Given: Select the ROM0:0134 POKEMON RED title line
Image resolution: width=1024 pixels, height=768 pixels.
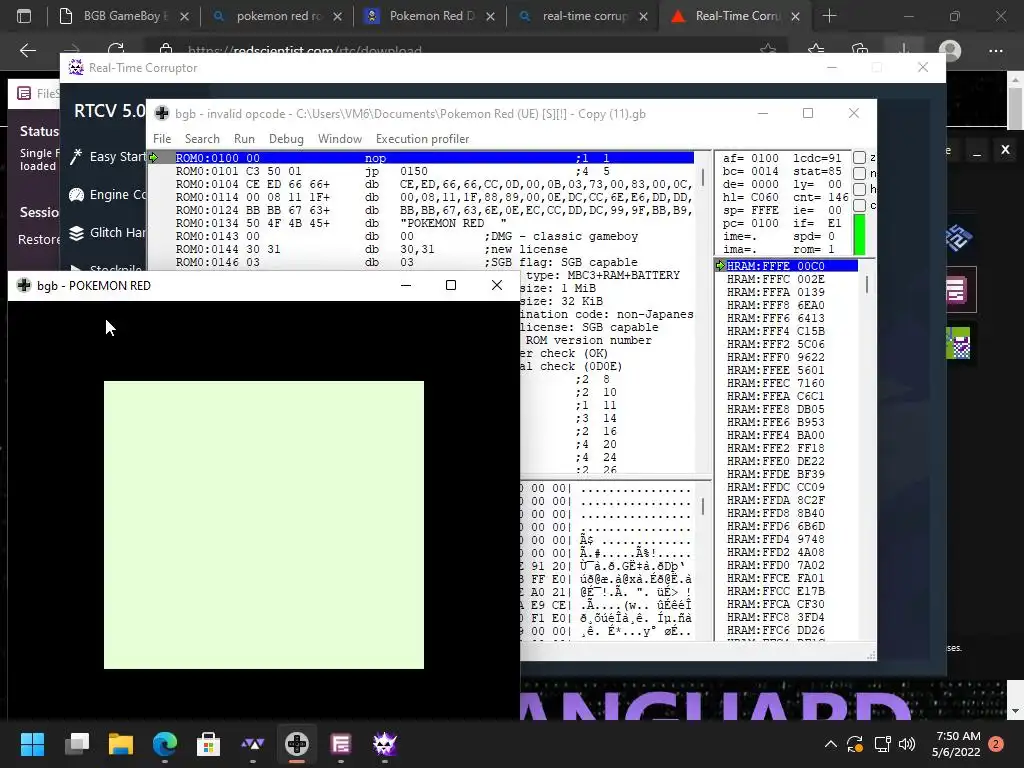Looking at the screenshot, I should [434, 223].
